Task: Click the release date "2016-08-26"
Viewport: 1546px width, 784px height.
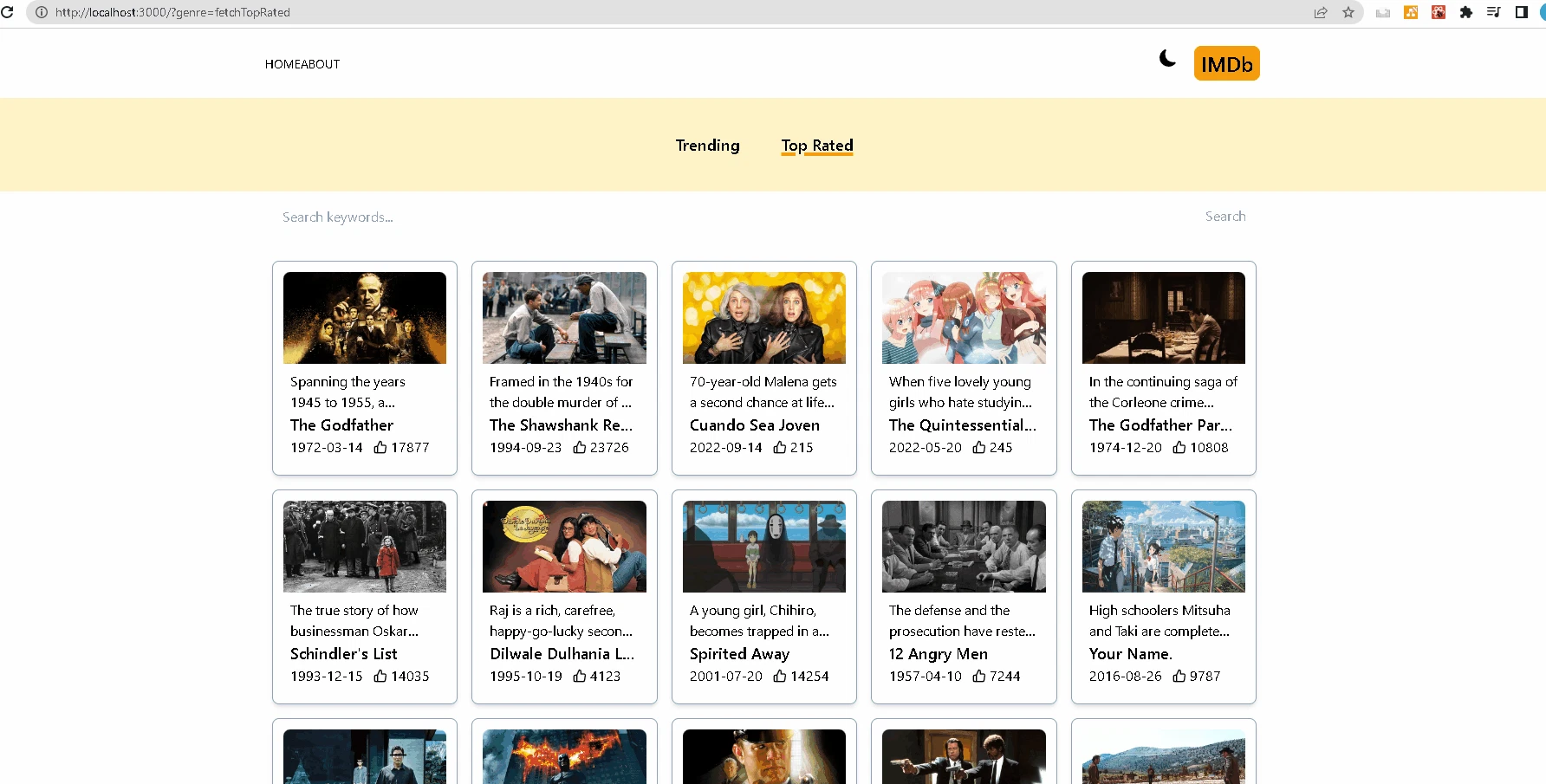Action: 1126,677
